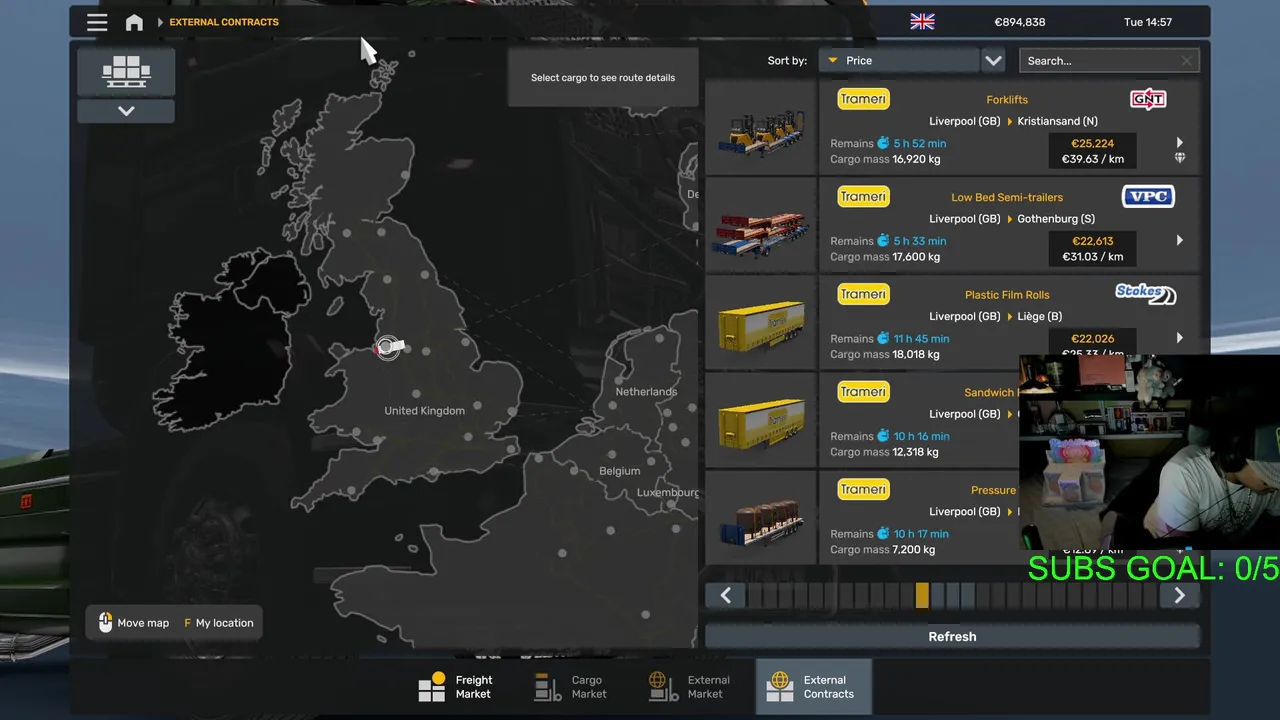Image resolution: width=1280 pixels, height=720 pixels.
Task: Switch to External Market tab
Action: [x=689, y=687]
